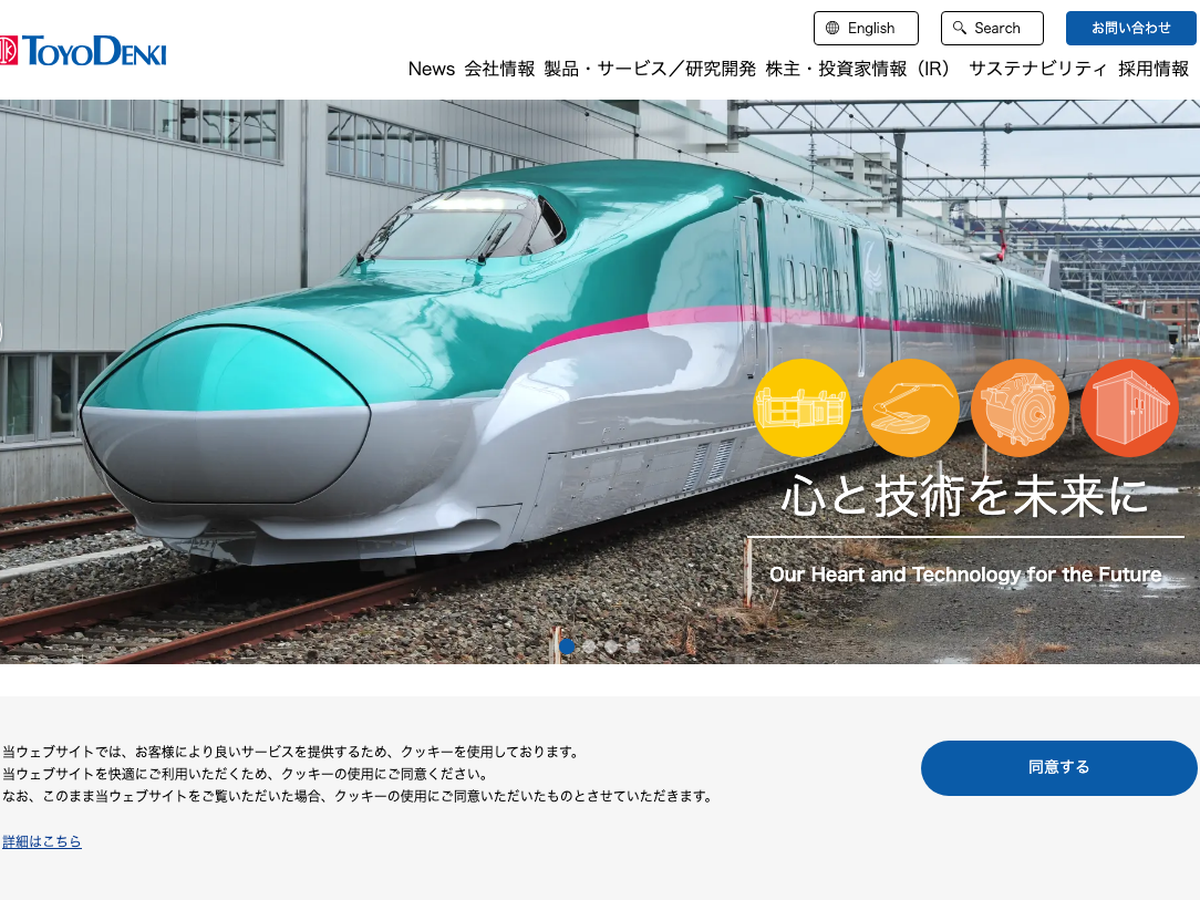Go to first carousel slide dot
This screenshot has width=1200, height=900.
[567, 647]
